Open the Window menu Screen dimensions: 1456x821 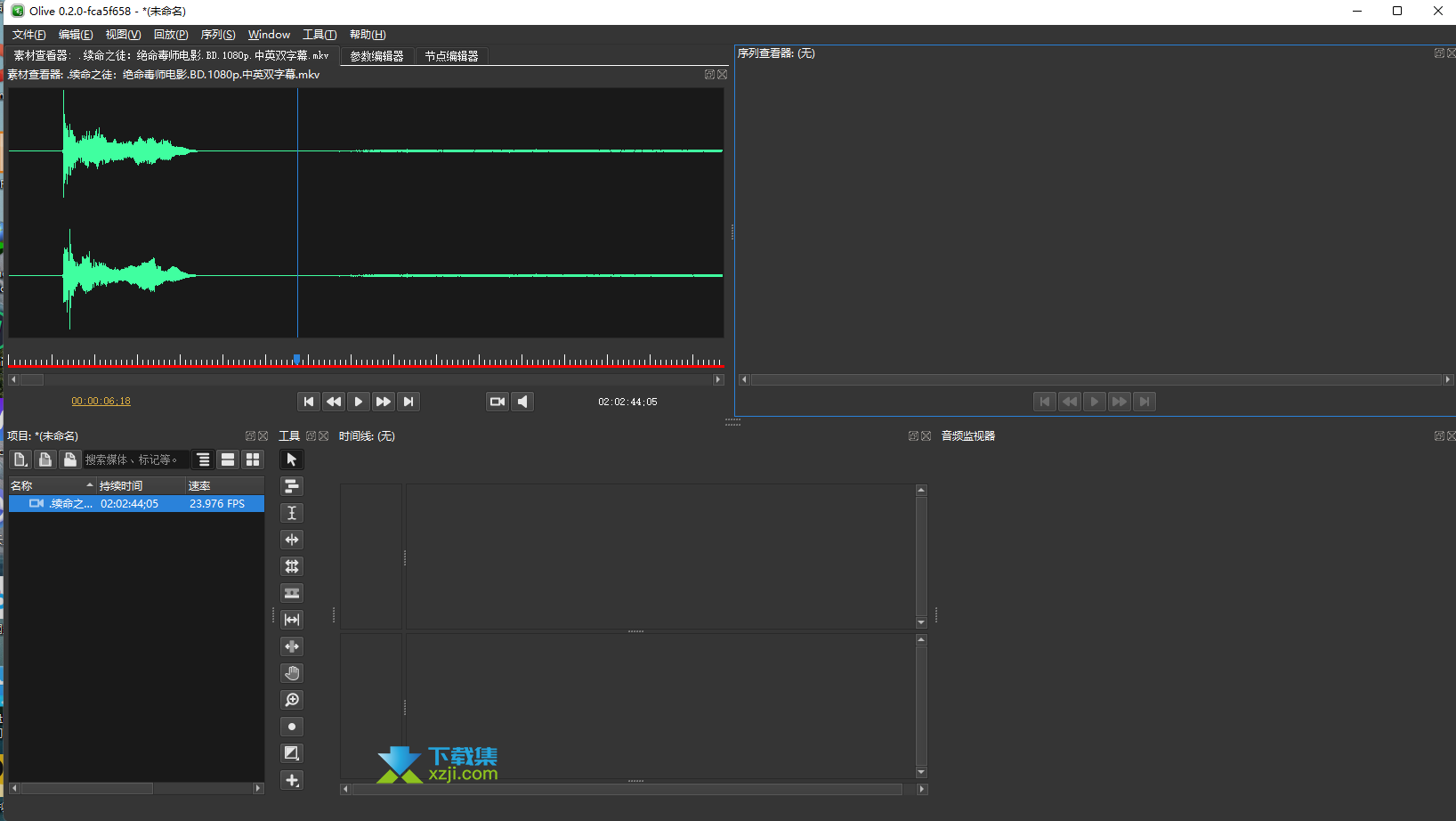tap(269, 35)
